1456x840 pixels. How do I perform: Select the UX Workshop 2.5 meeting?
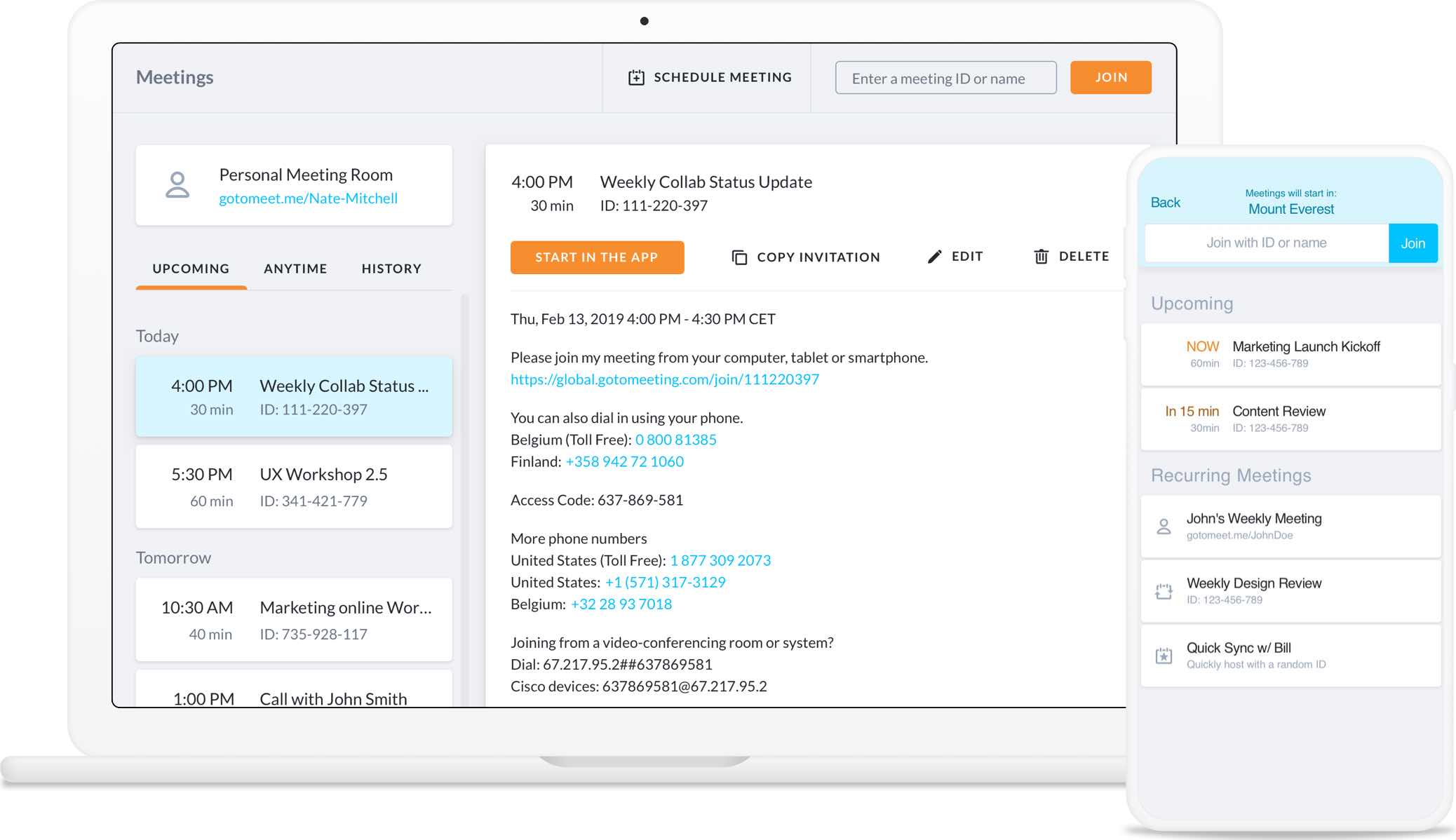click(x=295, y=487)
